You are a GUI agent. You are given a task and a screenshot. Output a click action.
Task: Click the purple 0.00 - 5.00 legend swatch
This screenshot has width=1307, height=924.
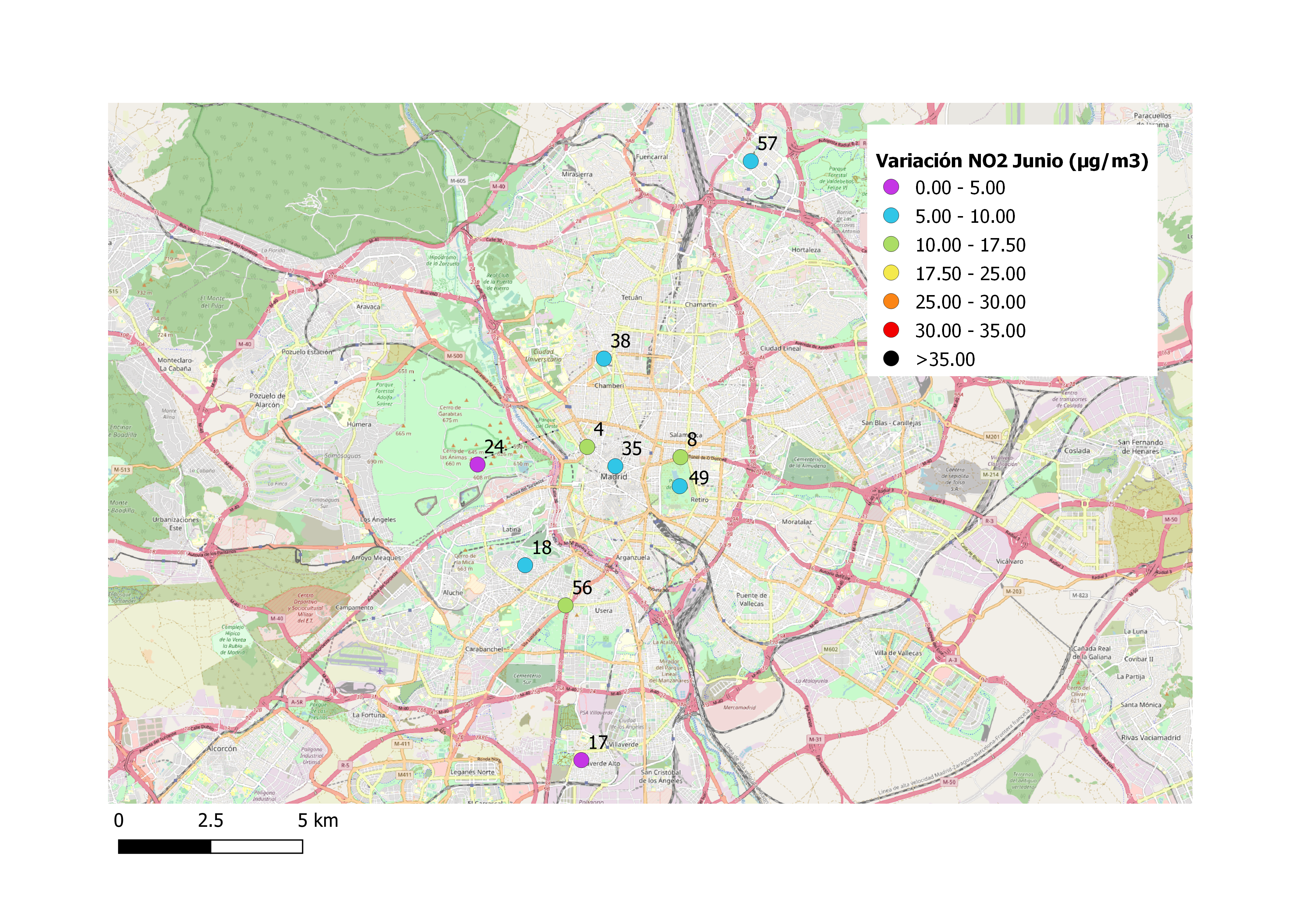891,187
